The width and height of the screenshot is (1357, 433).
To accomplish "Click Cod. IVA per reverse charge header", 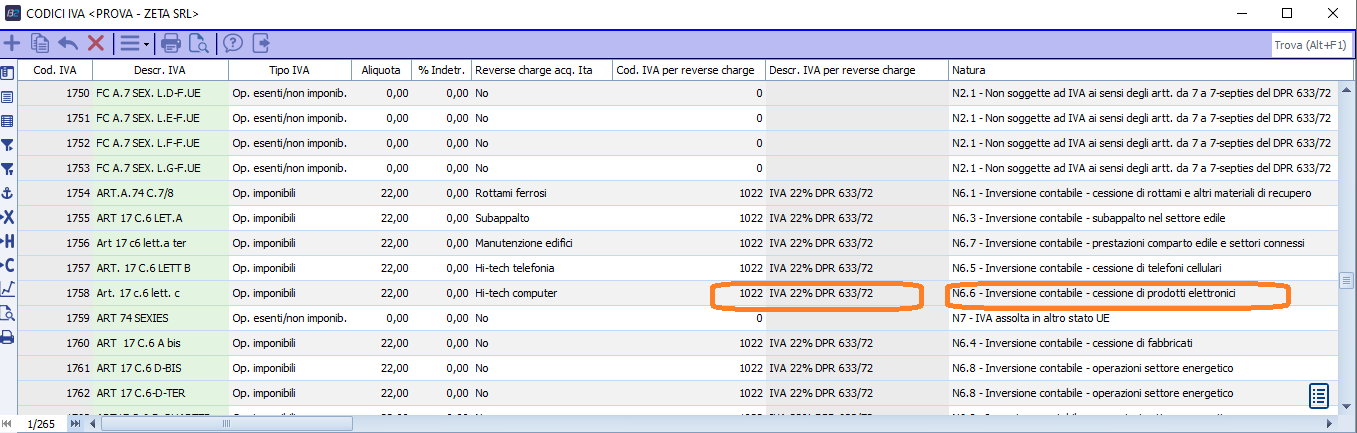I will click(689, 71).
